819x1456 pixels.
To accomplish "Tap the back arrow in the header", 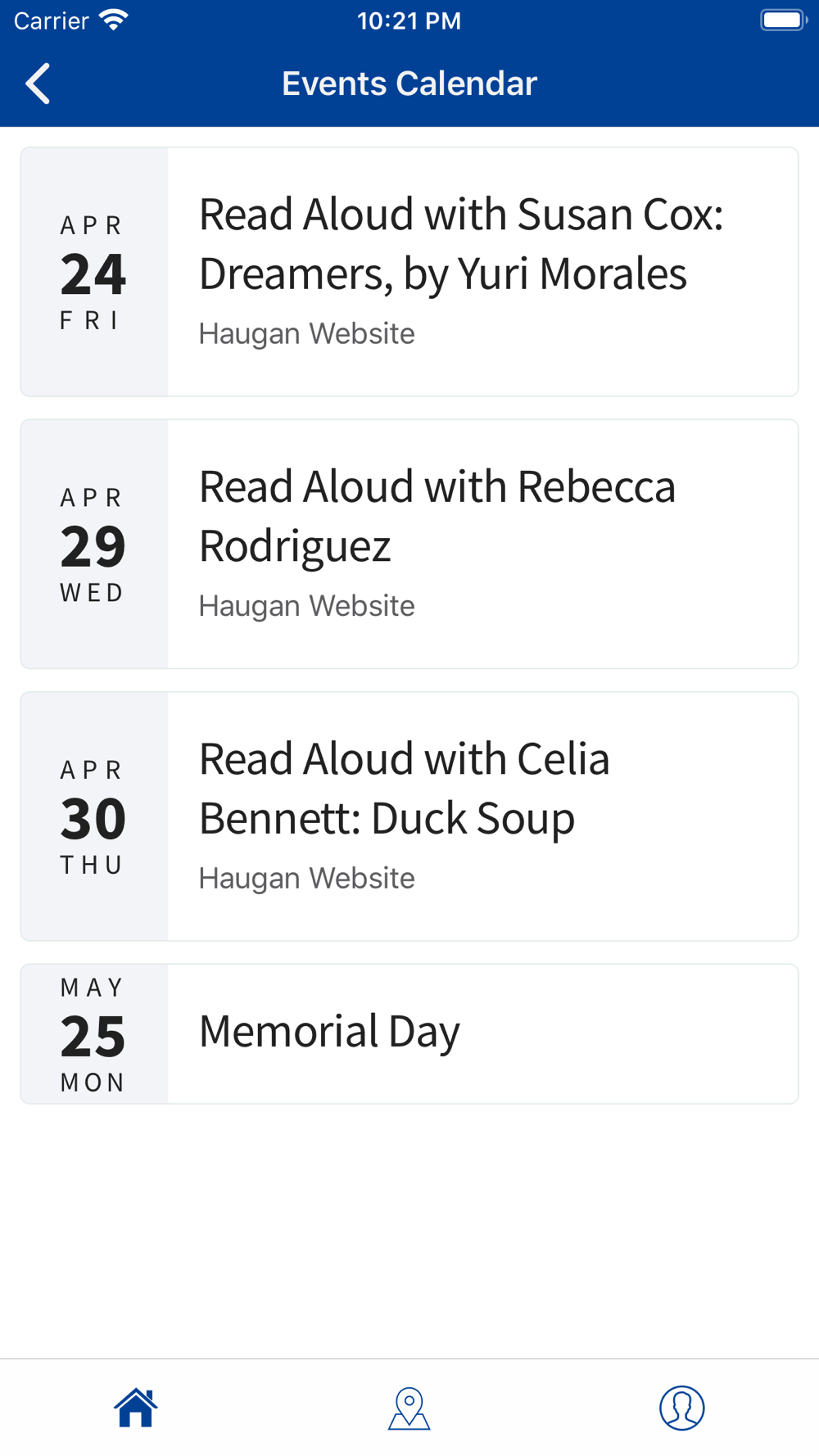I will click(38, 84).
